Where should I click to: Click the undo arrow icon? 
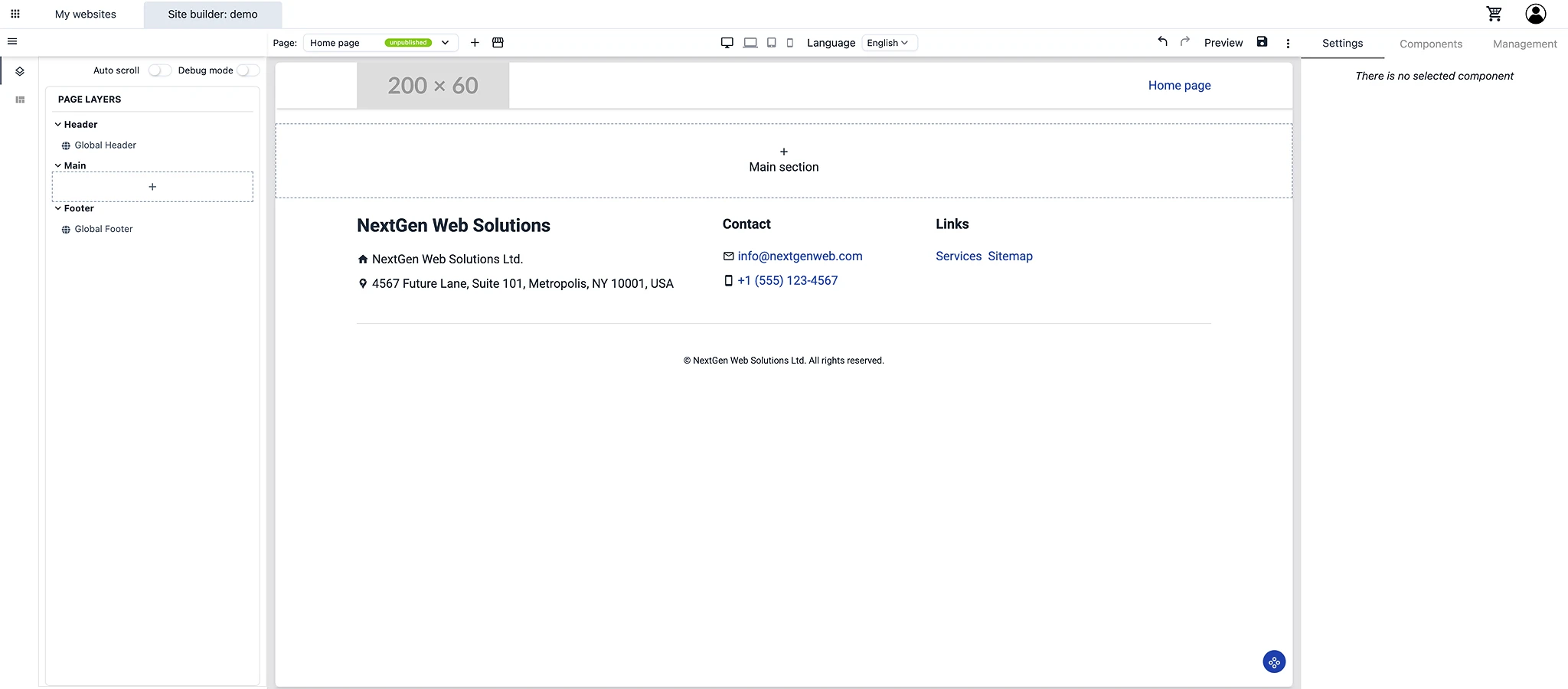pyautogui.click(x=1162, y=42)
